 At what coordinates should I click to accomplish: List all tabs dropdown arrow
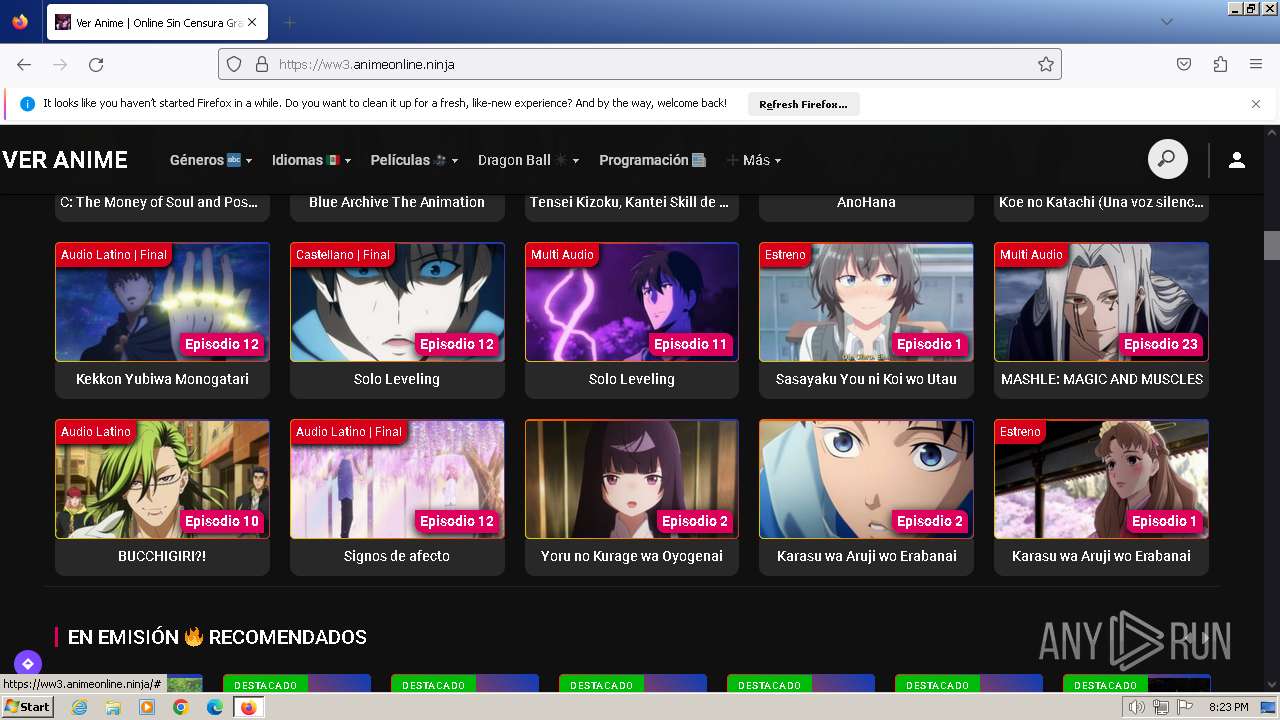point(1166,22)
